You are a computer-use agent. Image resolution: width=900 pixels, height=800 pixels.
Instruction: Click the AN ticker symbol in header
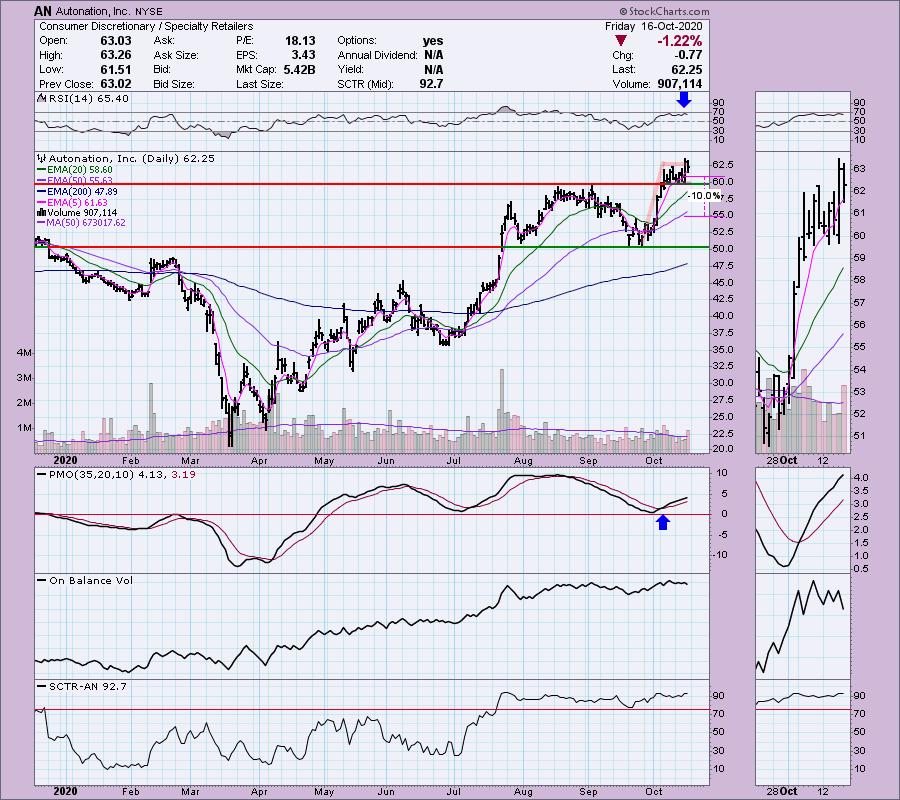[44, 11]
